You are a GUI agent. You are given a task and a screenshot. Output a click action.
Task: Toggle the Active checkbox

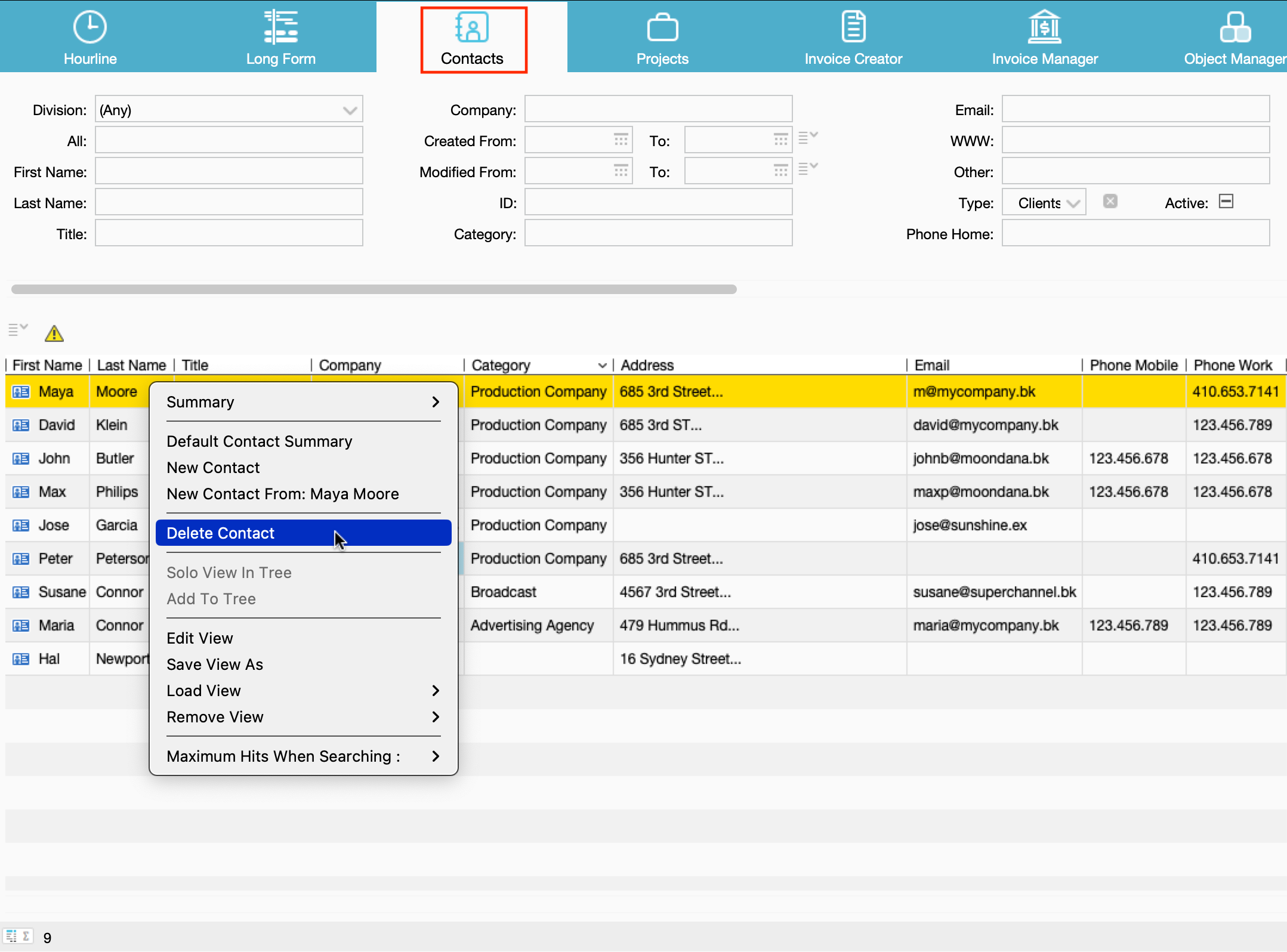pyautogui.click(x=1226, y=202)
